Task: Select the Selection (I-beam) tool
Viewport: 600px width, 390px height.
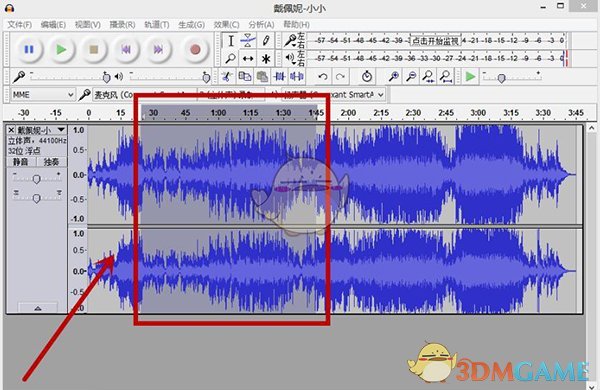Action: click(x=231, y=41)
